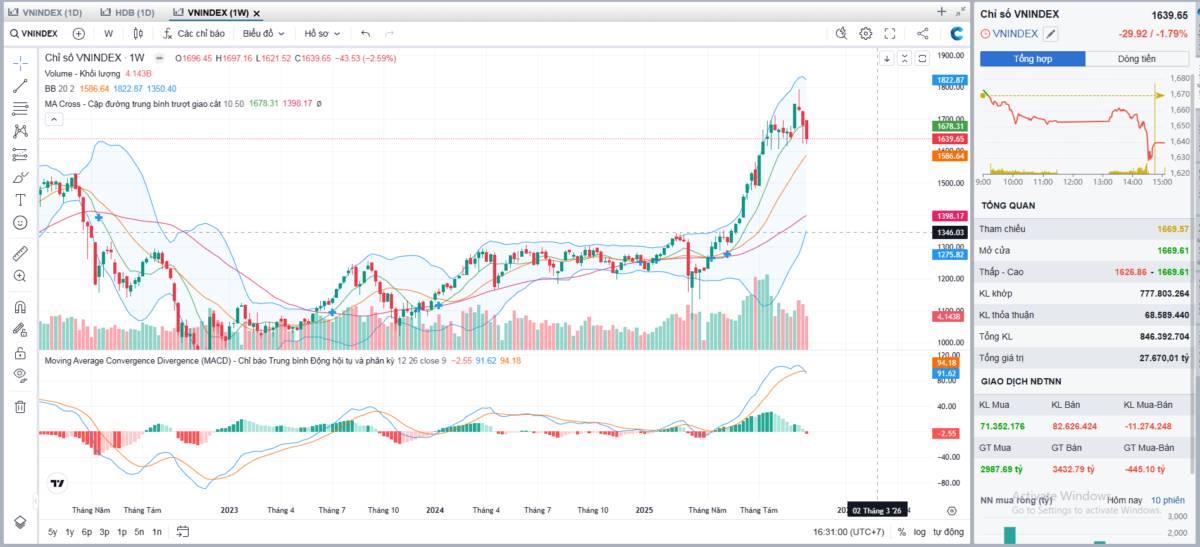Open the quick search icon in toolbar
Viewport: 1200px width, 547px height.
coord(839,33)
